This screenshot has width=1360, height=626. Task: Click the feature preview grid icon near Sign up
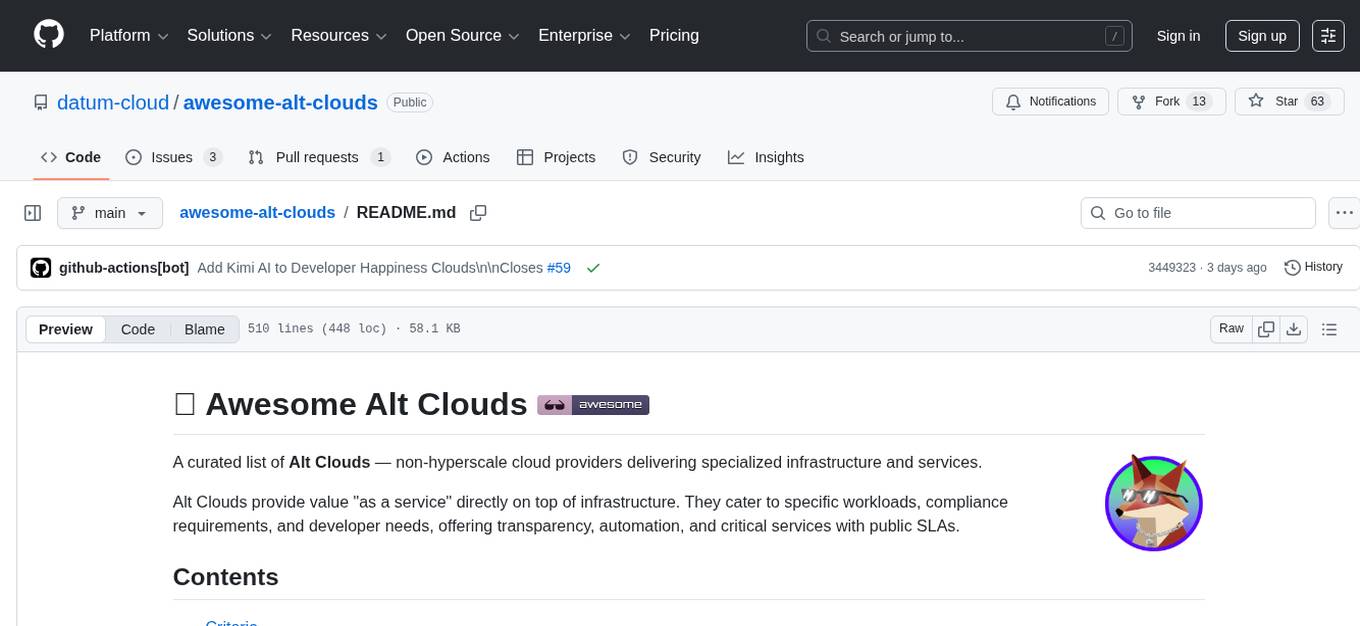tap(1328, 36)
